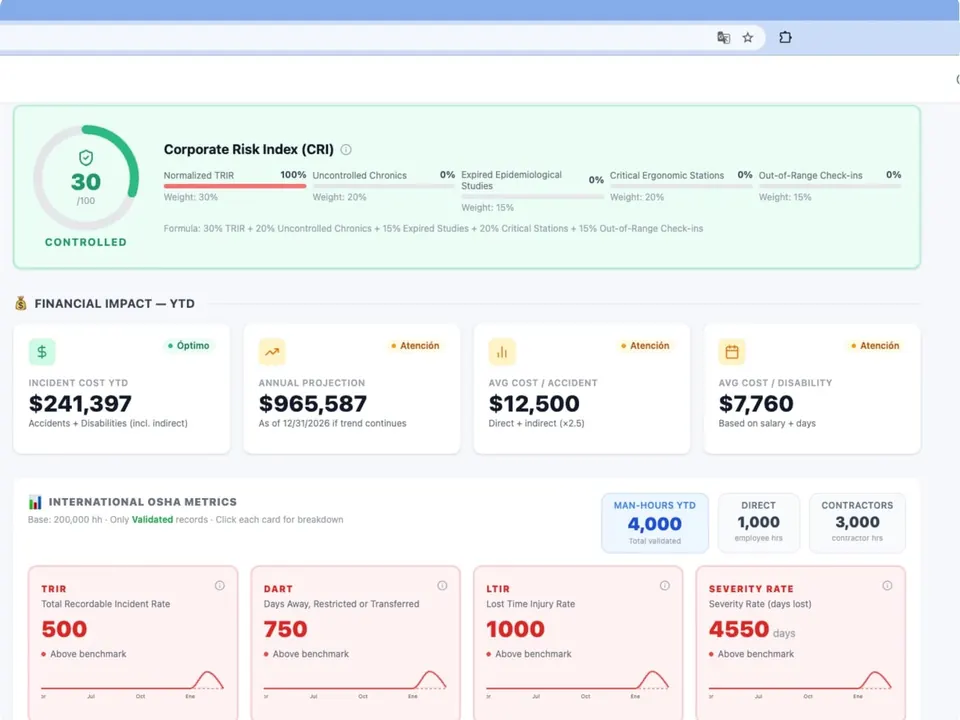Click the Atención badge on Avg Cost / Disability
Screen dimensions: 960x720
tap(875, 346)
